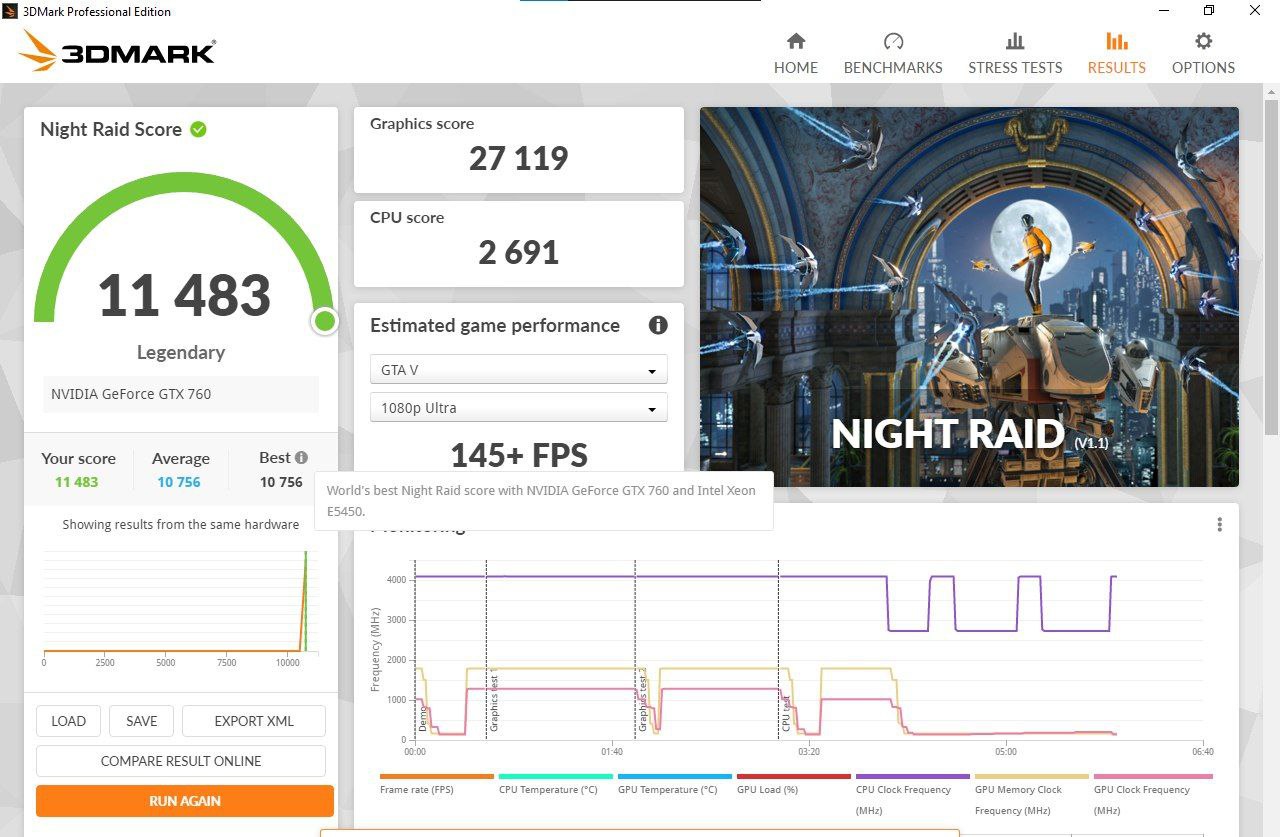The image size is (1280, 837).
Task: Click the "03:20" time axis label
Action: click(809, 752)
